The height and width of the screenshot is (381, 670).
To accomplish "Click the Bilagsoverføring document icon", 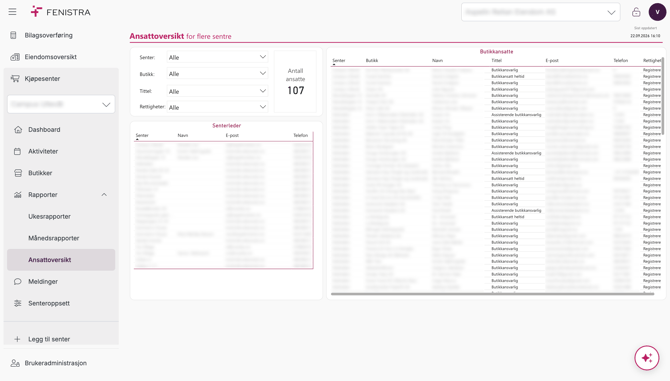I will [x=13, y=35].
